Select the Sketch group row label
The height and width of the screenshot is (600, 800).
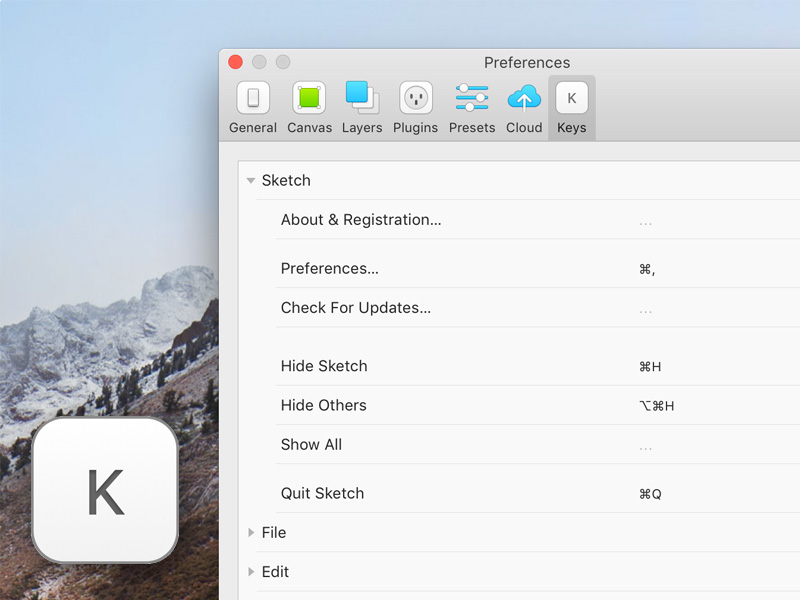pyautogui.click(x=286, y=181)
